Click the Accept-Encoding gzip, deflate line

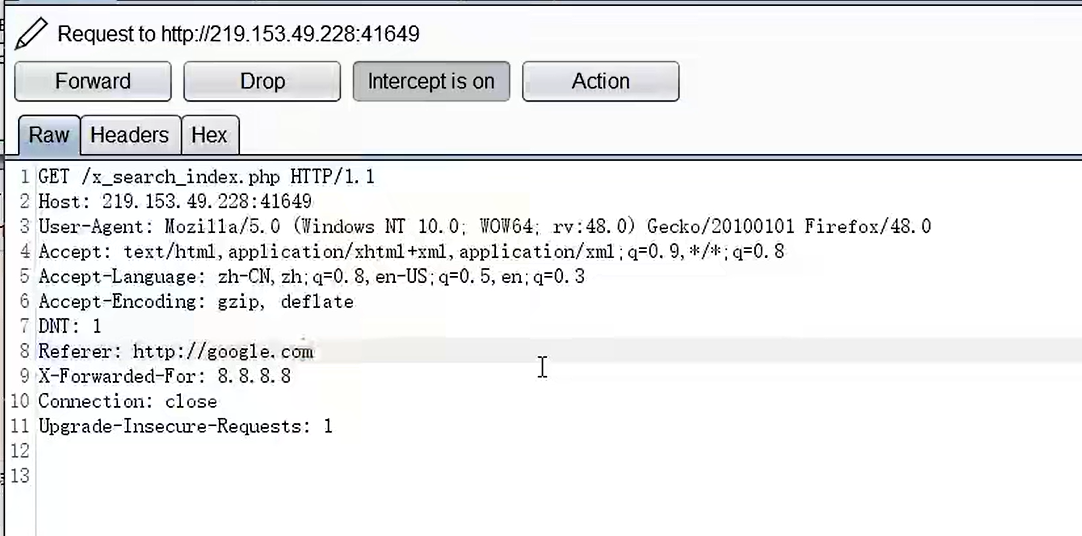coord(196,301)
